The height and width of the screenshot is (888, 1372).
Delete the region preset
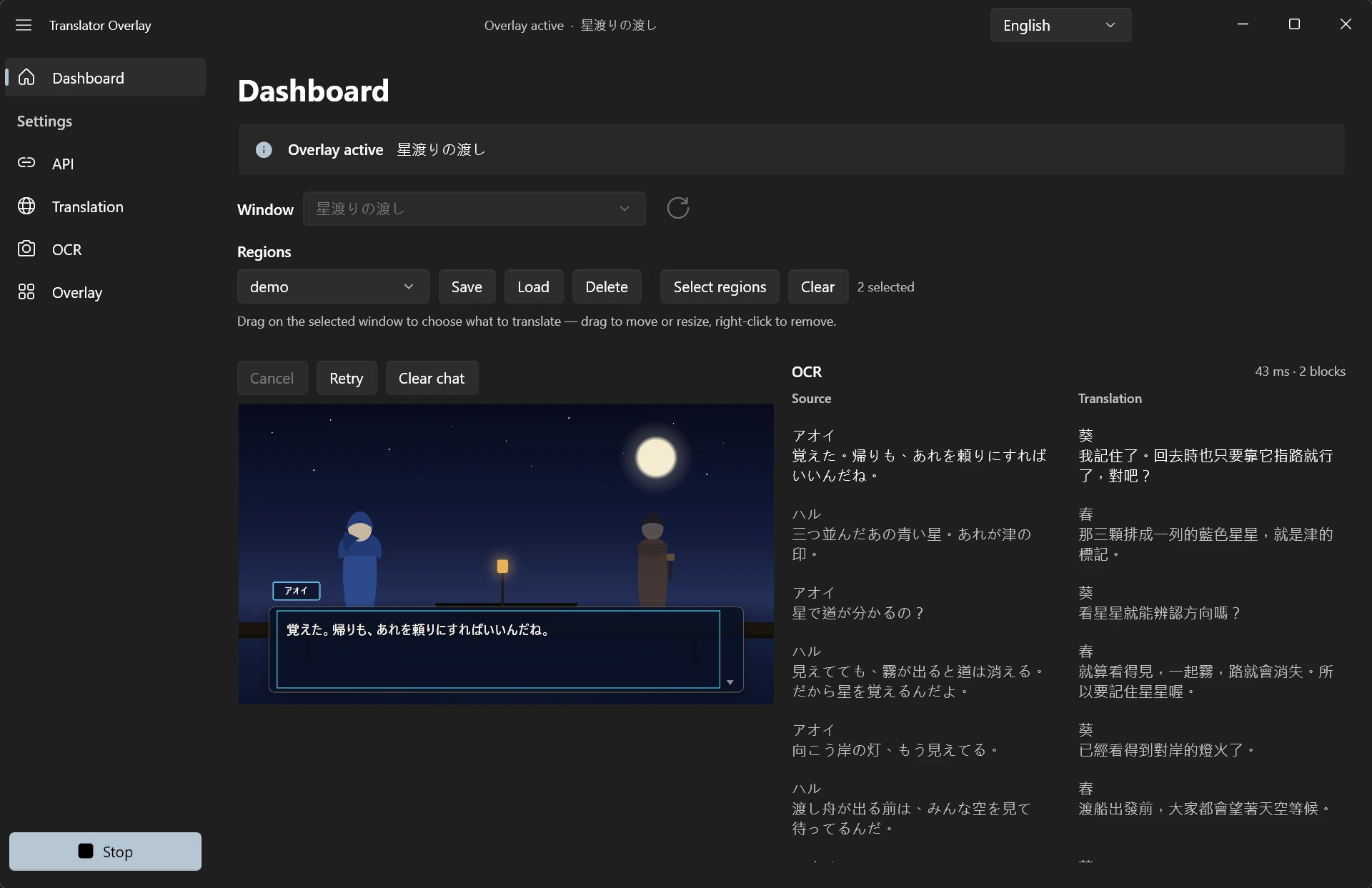[607, 286]
